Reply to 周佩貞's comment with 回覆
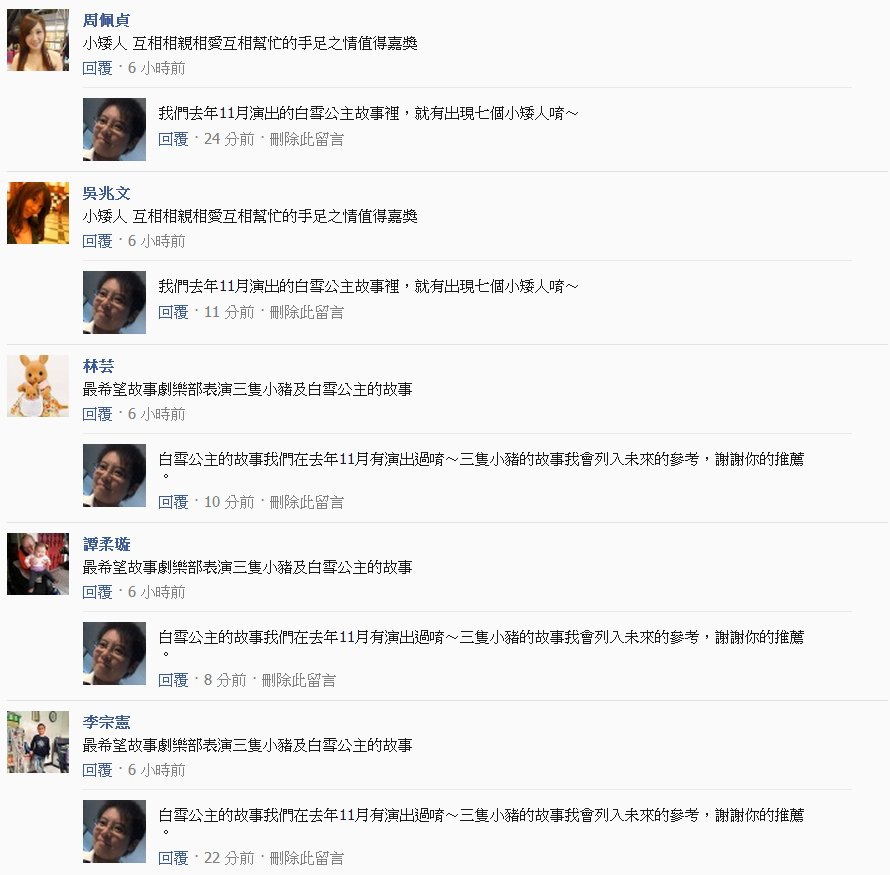The image size is (890, 875). 97,68
